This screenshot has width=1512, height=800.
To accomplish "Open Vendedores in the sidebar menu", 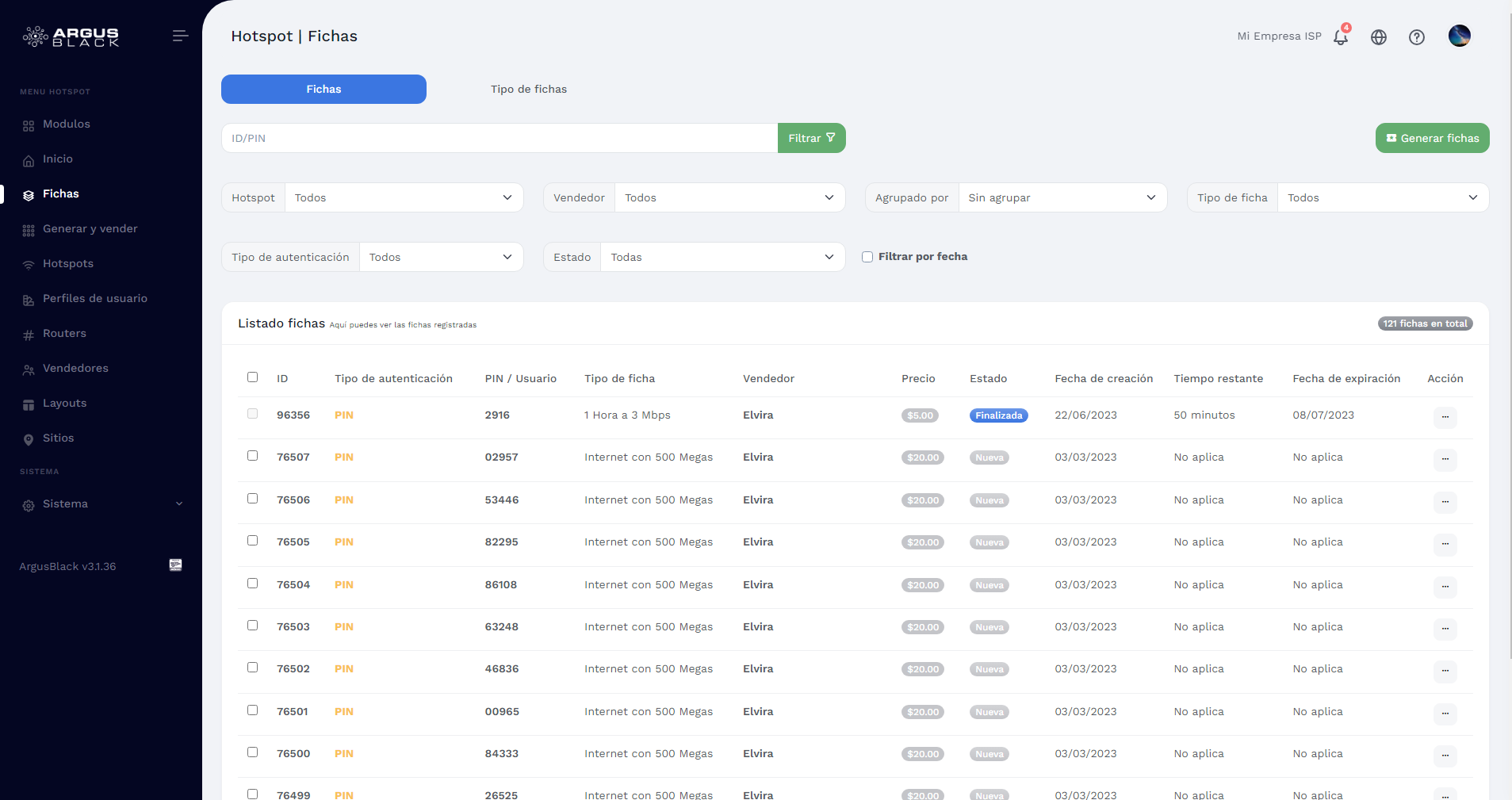I will pos(75,369).
